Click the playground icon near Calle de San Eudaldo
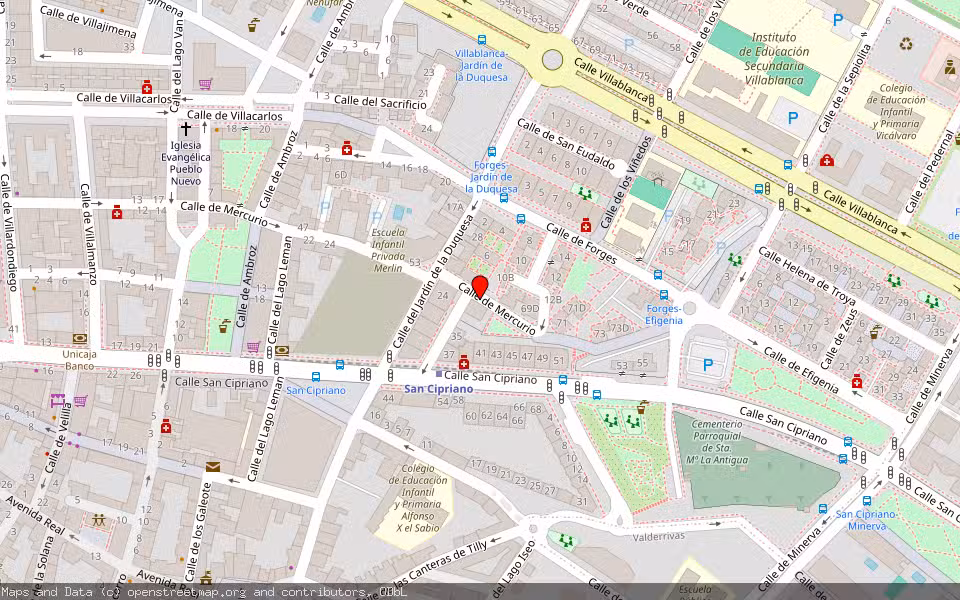The image size is (960, 600). [585, 194]
